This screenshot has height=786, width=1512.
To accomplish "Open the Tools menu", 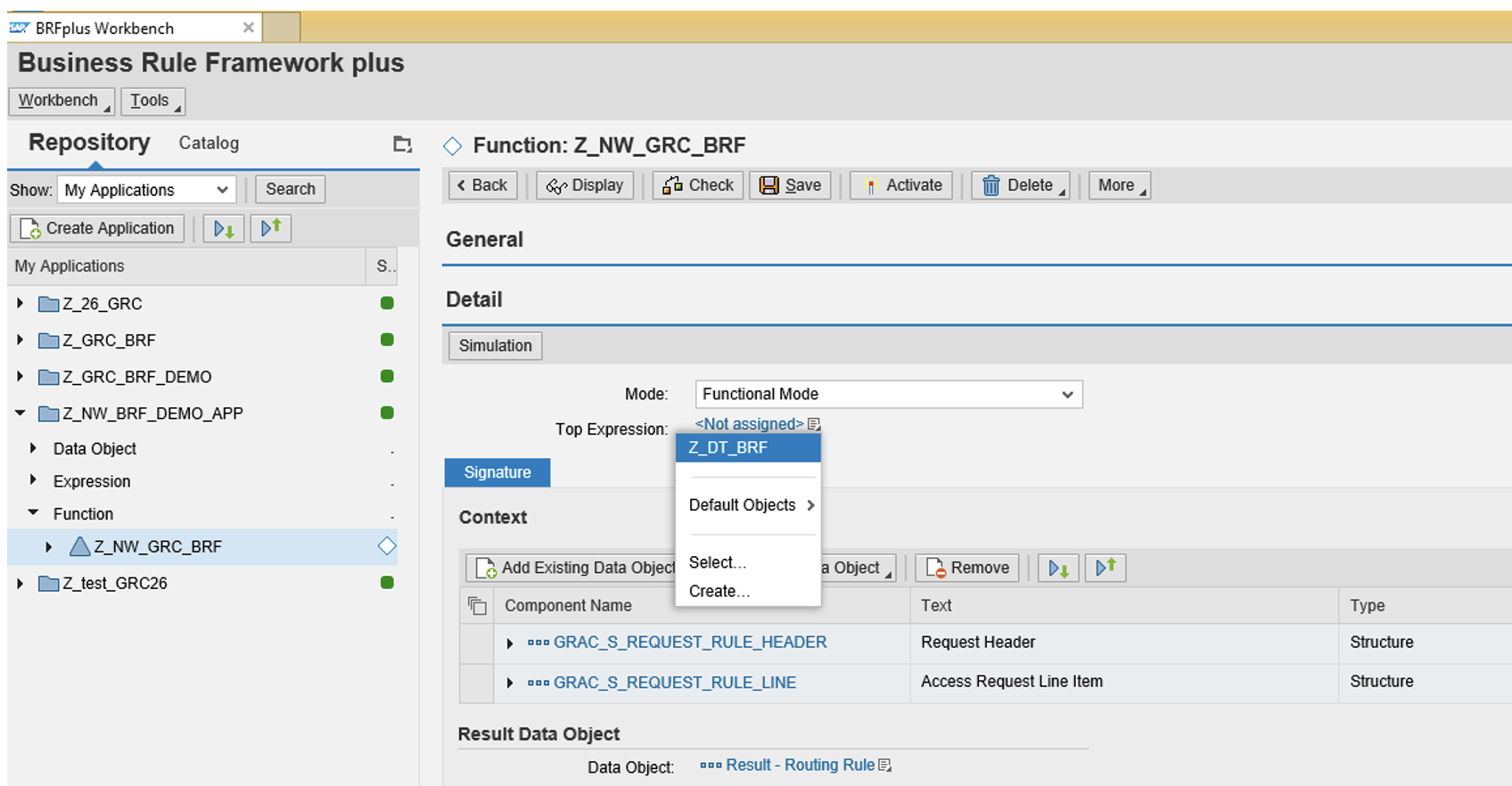I will [153, 101].
